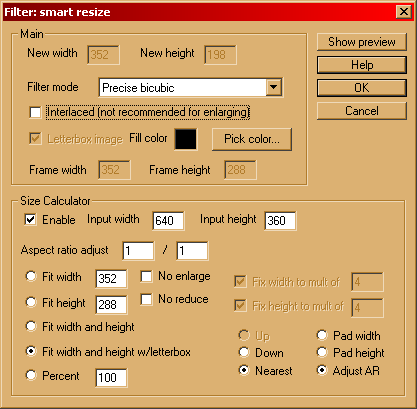This screenshot has height=409, width=417.
Task: Select the Percent radio button
Action: tap(31, 375)
